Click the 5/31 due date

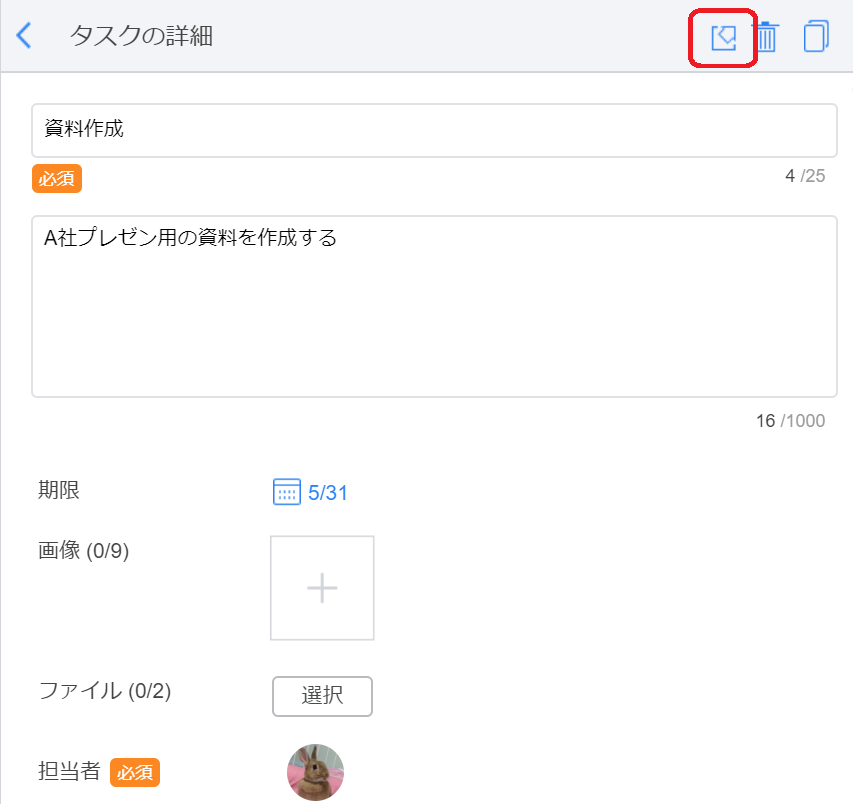tap(328, 493)
